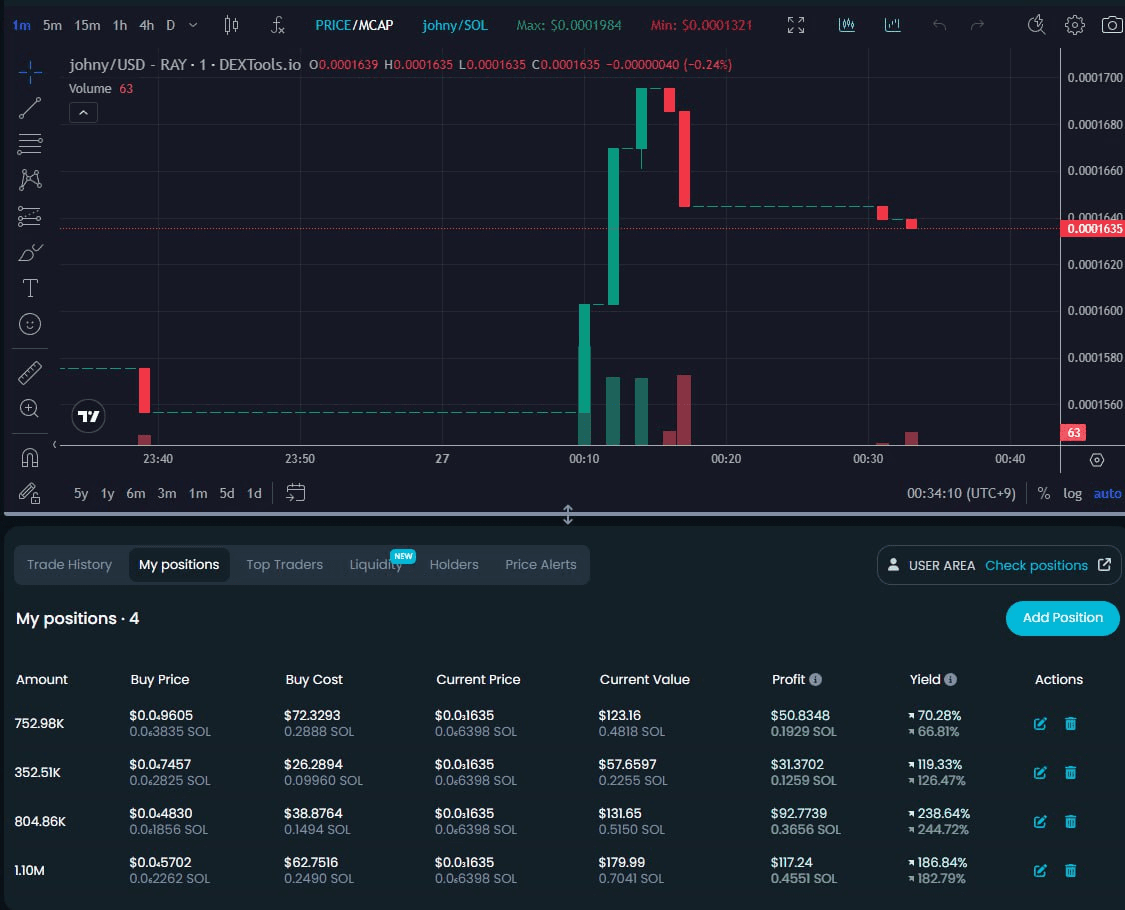Click the Add Position button
Image resolution: width=1125 pixels, height=910 pixels.
click(1063, 618)
